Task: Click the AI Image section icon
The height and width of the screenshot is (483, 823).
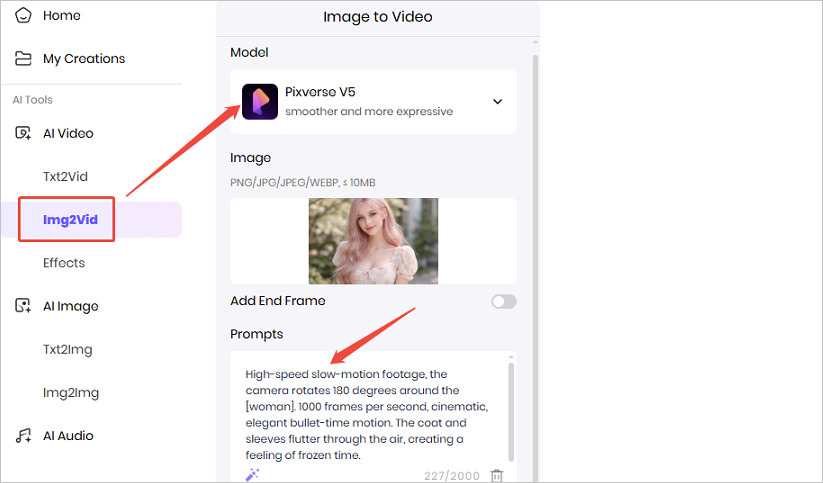Action: (x=23, y=306)
